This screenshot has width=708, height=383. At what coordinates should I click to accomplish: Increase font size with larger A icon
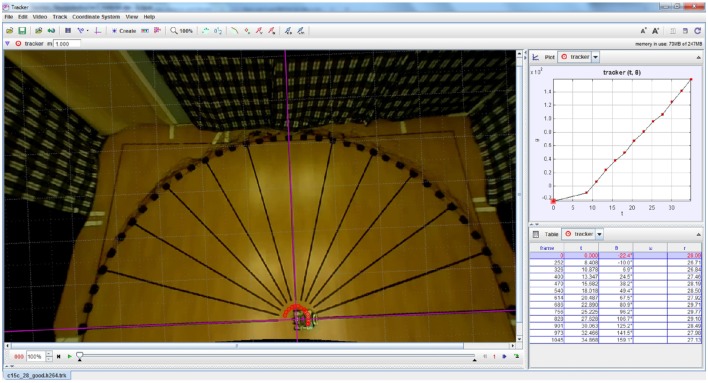(656, 31)
